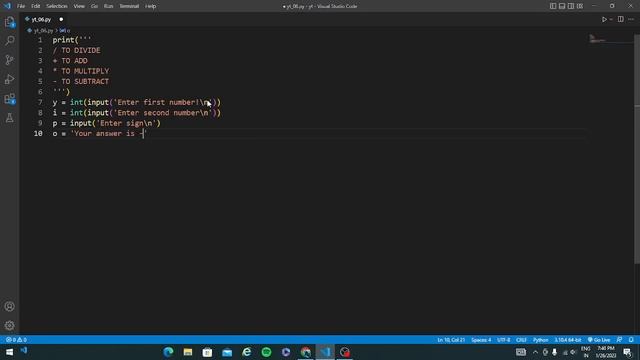Open the Extensions view
The height and width of the screenshot is (360, 640).
coord(9,99)
